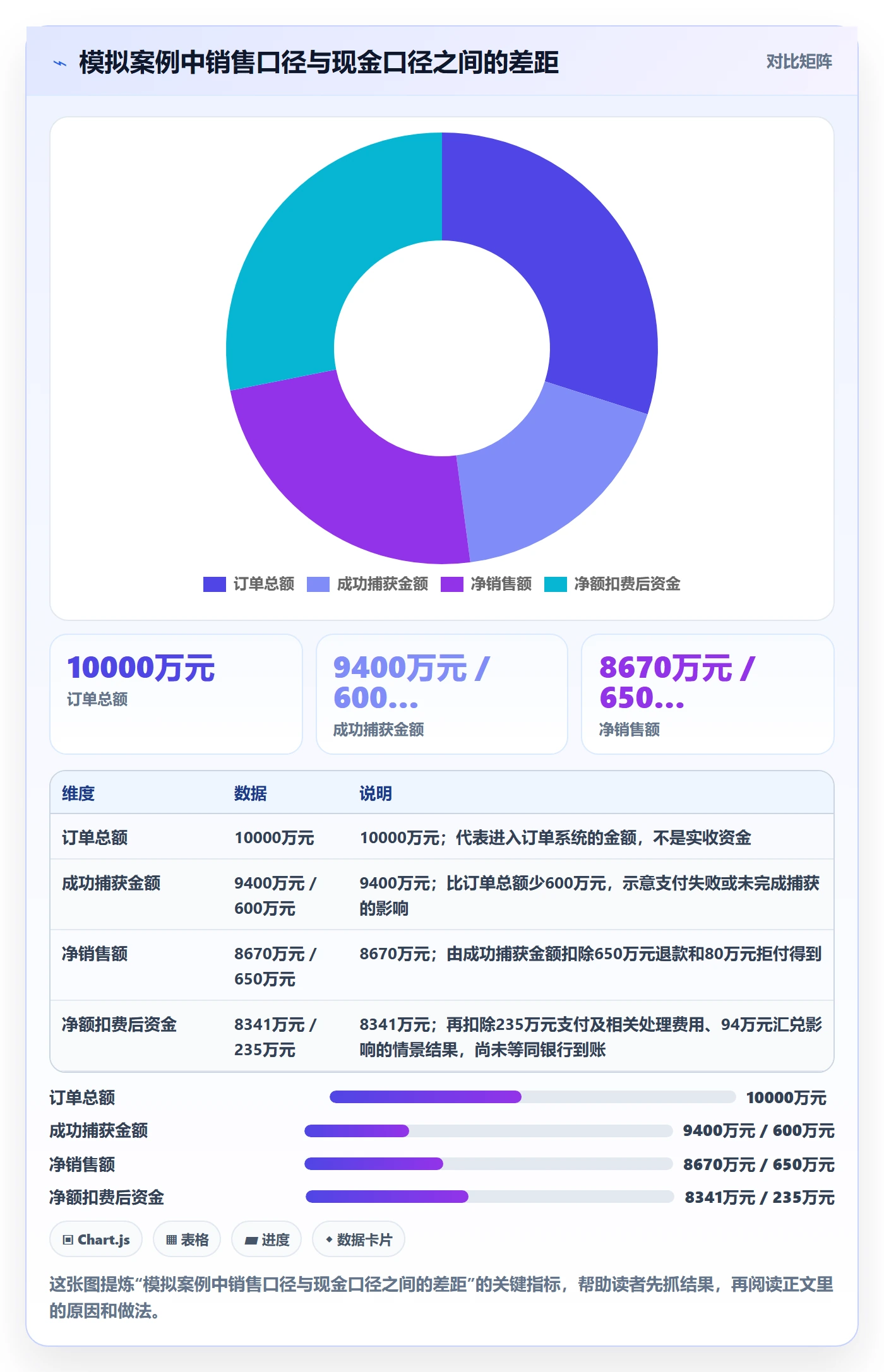
Task: Select the 净销售额 cell in table
Action: pos(95,954)
